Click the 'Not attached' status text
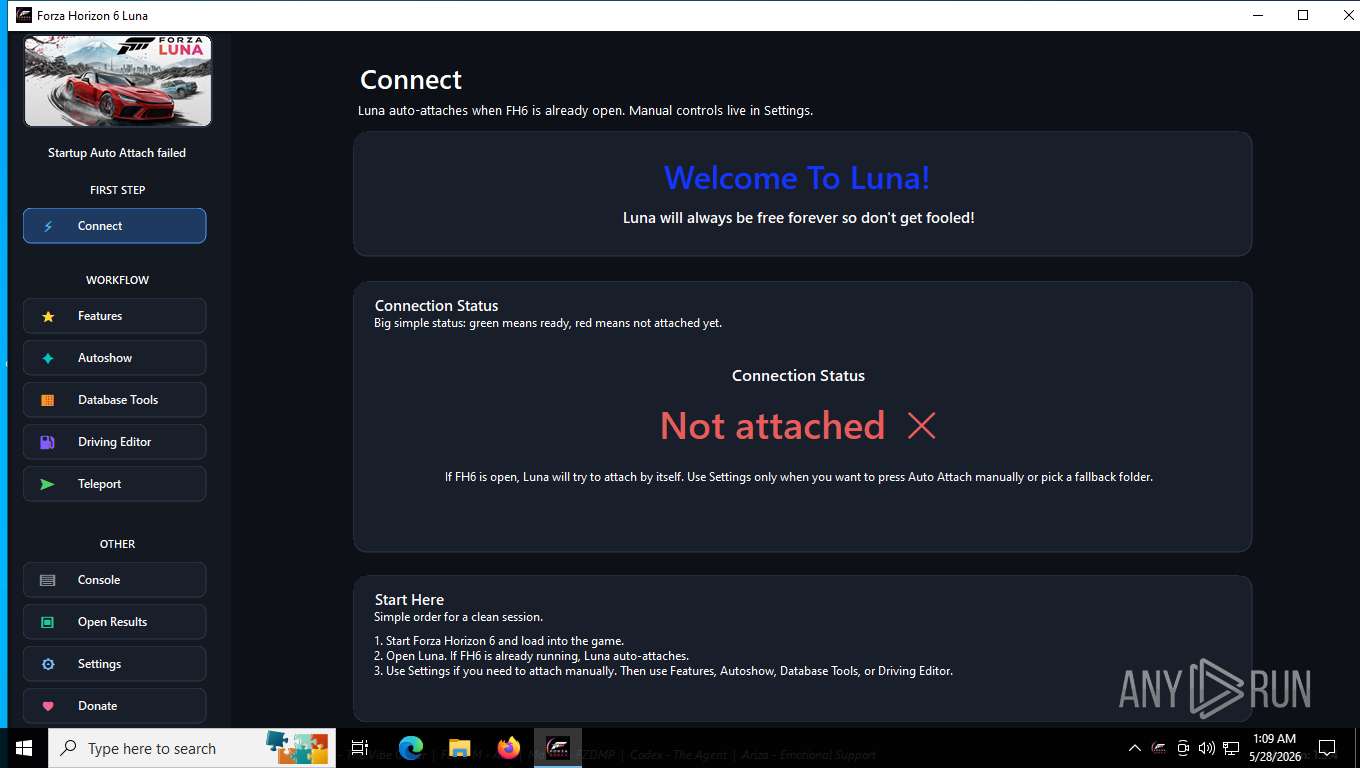The image size is (1360, 768). (772, 426)
